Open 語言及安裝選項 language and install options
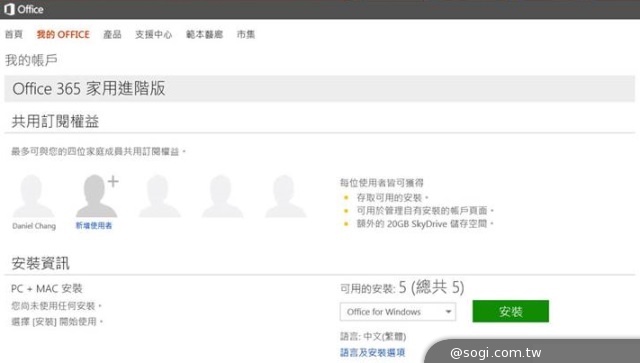This screenshot has width=640, height=363. pos(373,352)
